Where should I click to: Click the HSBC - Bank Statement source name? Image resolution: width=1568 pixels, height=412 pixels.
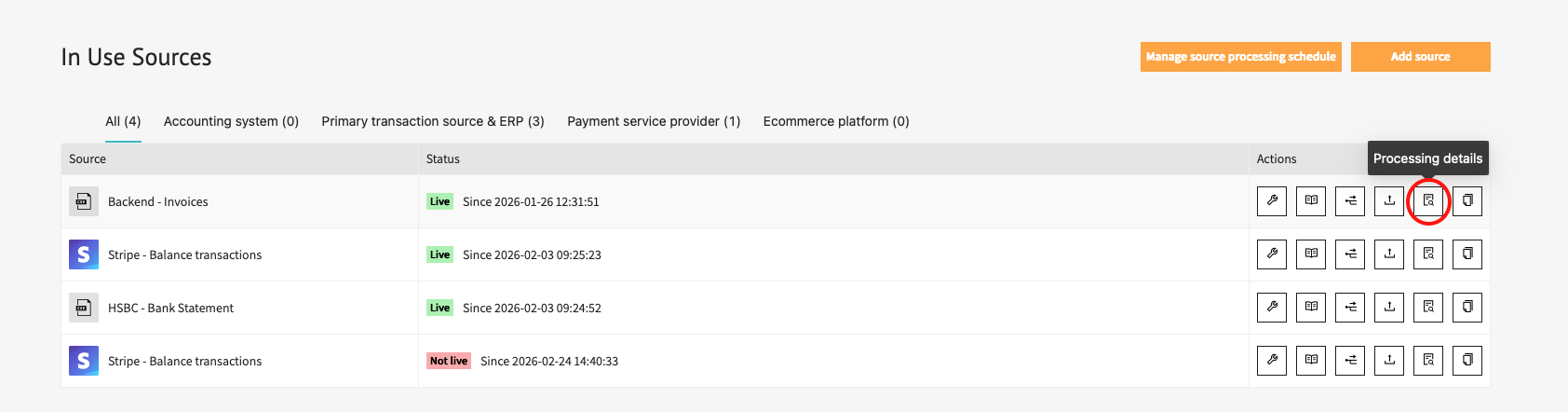(x=170, y=308)
